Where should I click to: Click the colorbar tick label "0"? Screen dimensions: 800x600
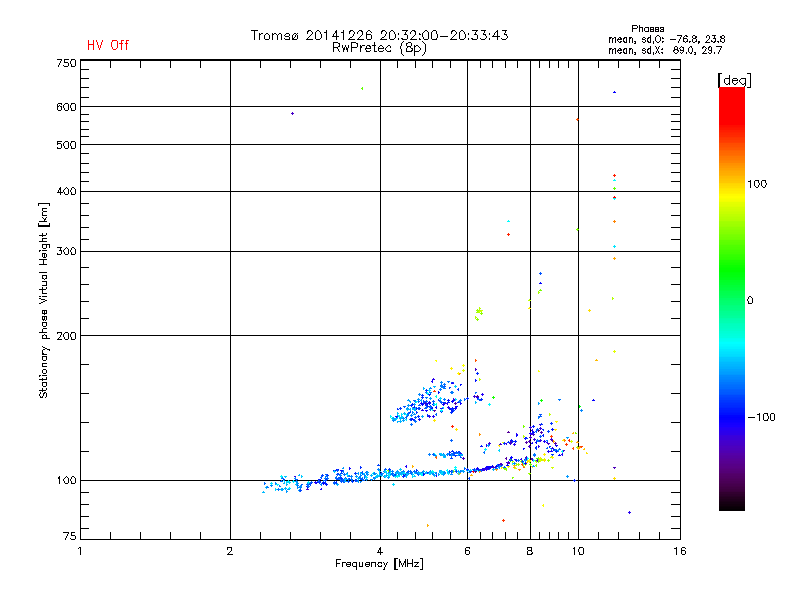[750, 301]
